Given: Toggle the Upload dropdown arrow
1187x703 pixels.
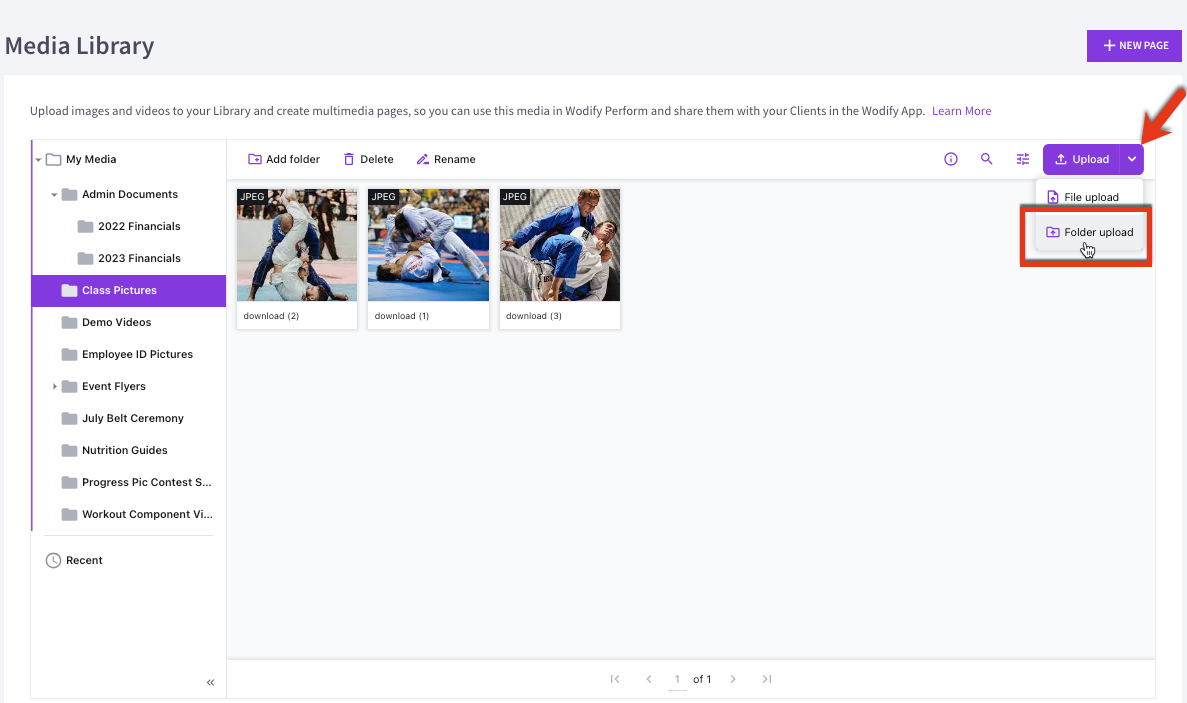Looking at the screenshot, I should 1132,159.
